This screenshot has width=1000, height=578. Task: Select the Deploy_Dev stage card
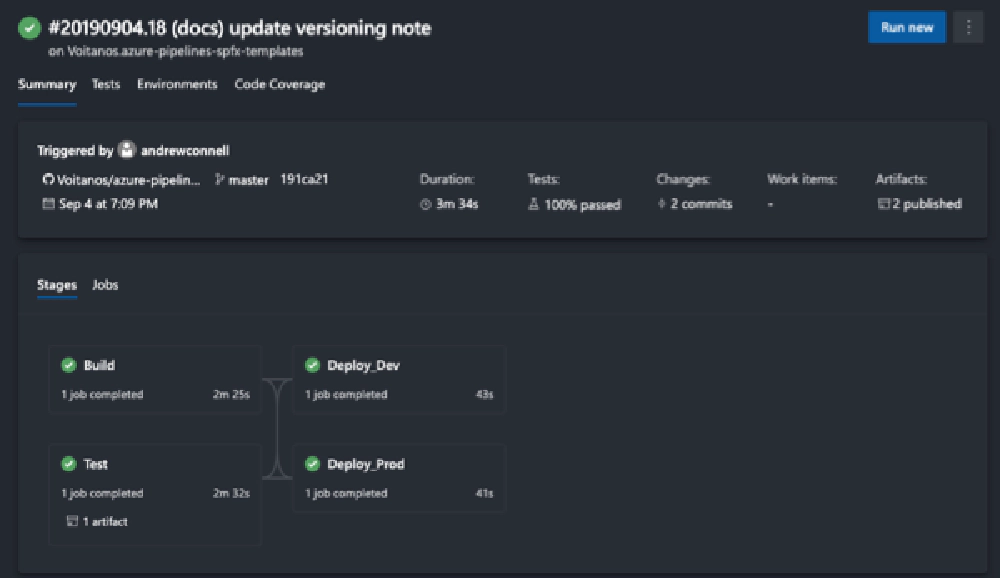(399, 379)
